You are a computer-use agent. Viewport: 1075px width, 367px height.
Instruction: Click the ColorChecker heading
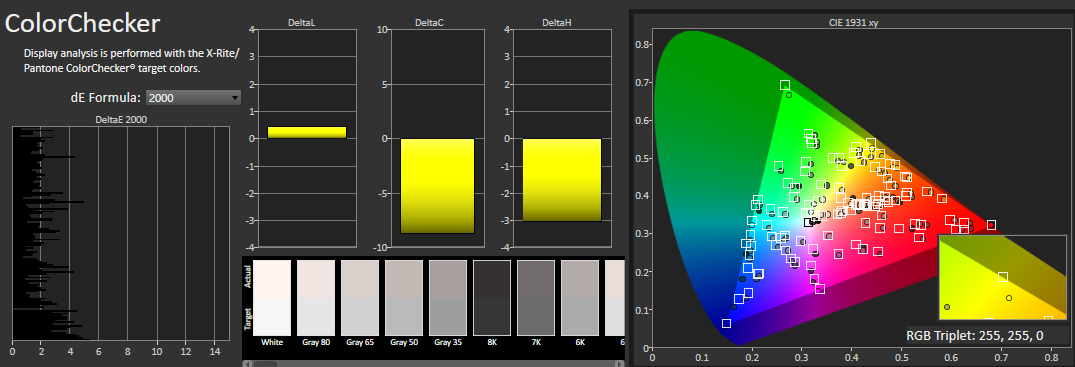(82, 23)
